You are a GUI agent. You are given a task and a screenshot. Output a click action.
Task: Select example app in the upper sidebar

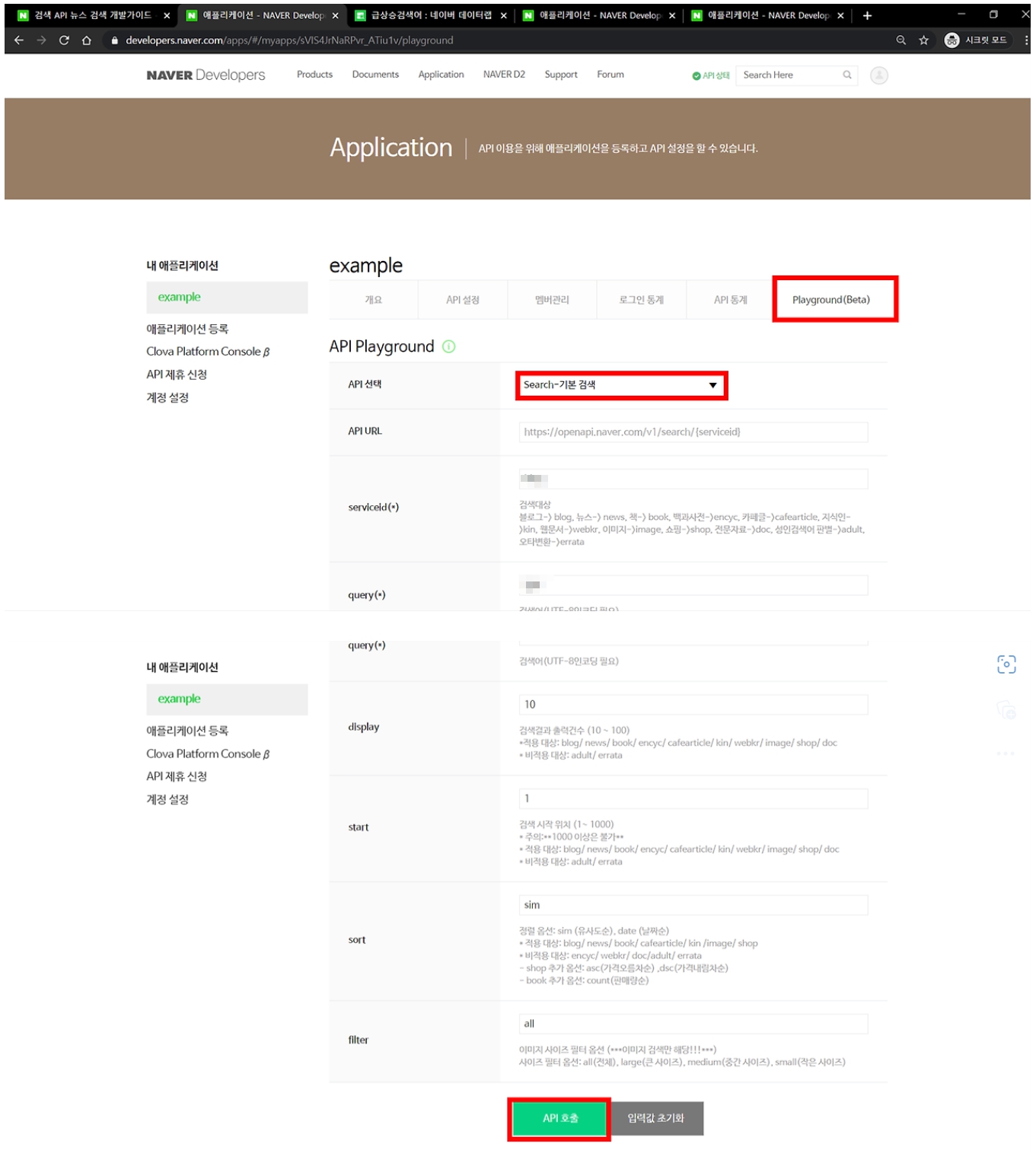click(x=227, y=298)
